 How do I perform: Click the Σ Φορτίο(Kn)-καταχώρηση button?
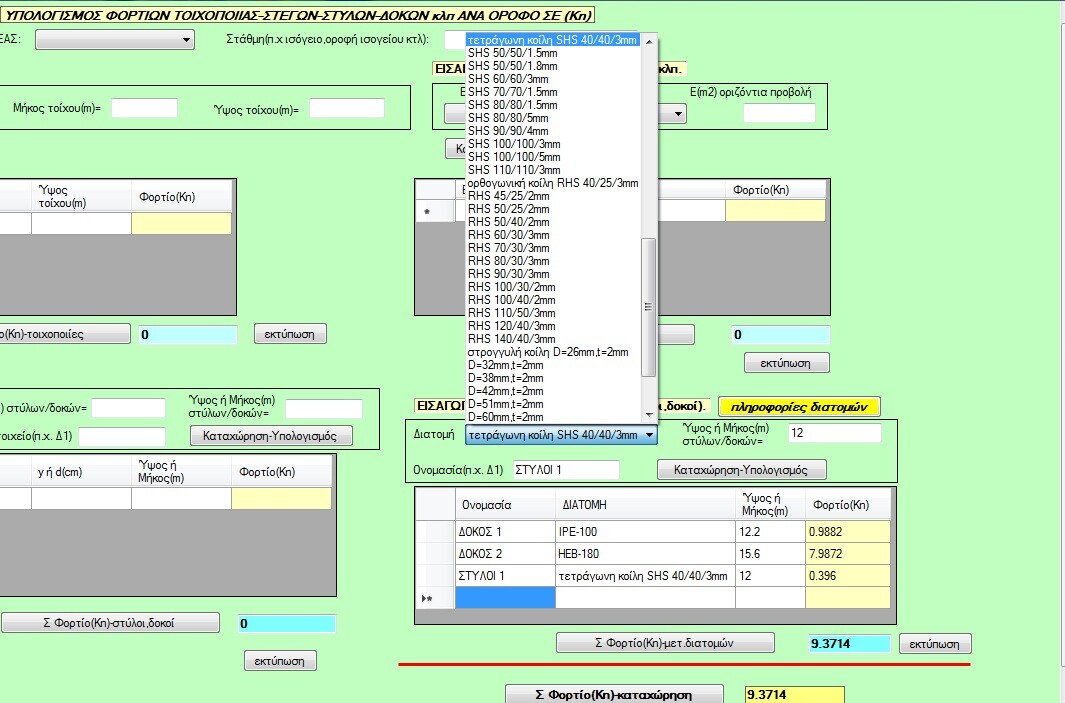point(614,695)
